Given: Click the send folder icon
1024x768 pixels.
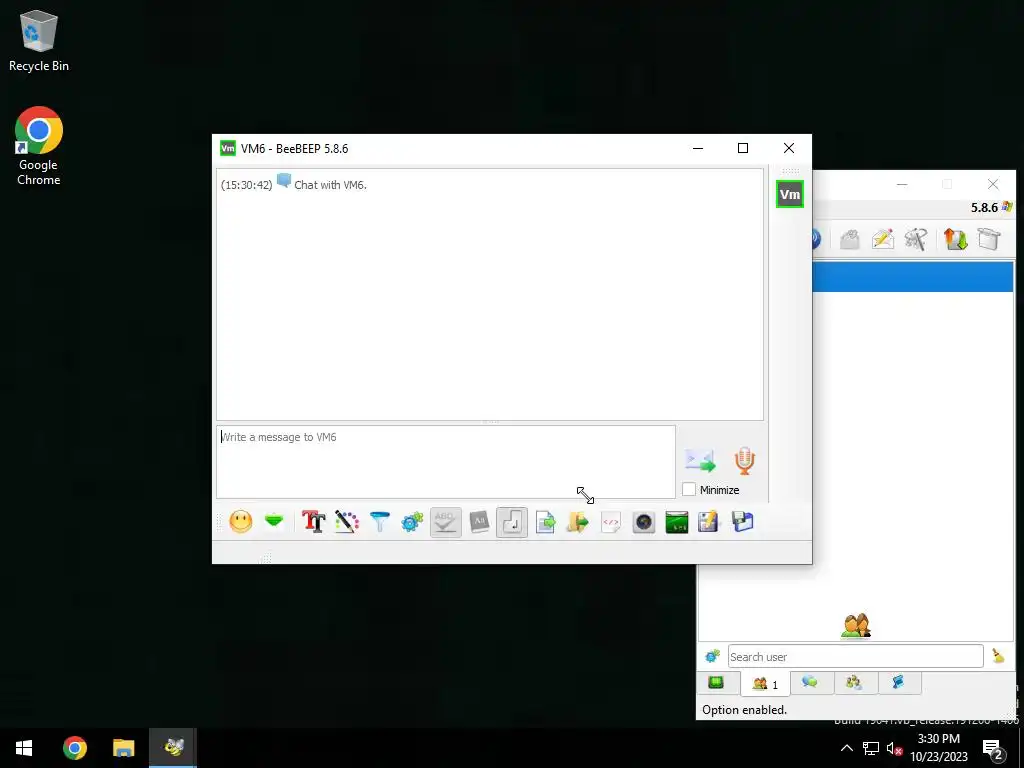Looking at the screenshot, I should point(578,522).
